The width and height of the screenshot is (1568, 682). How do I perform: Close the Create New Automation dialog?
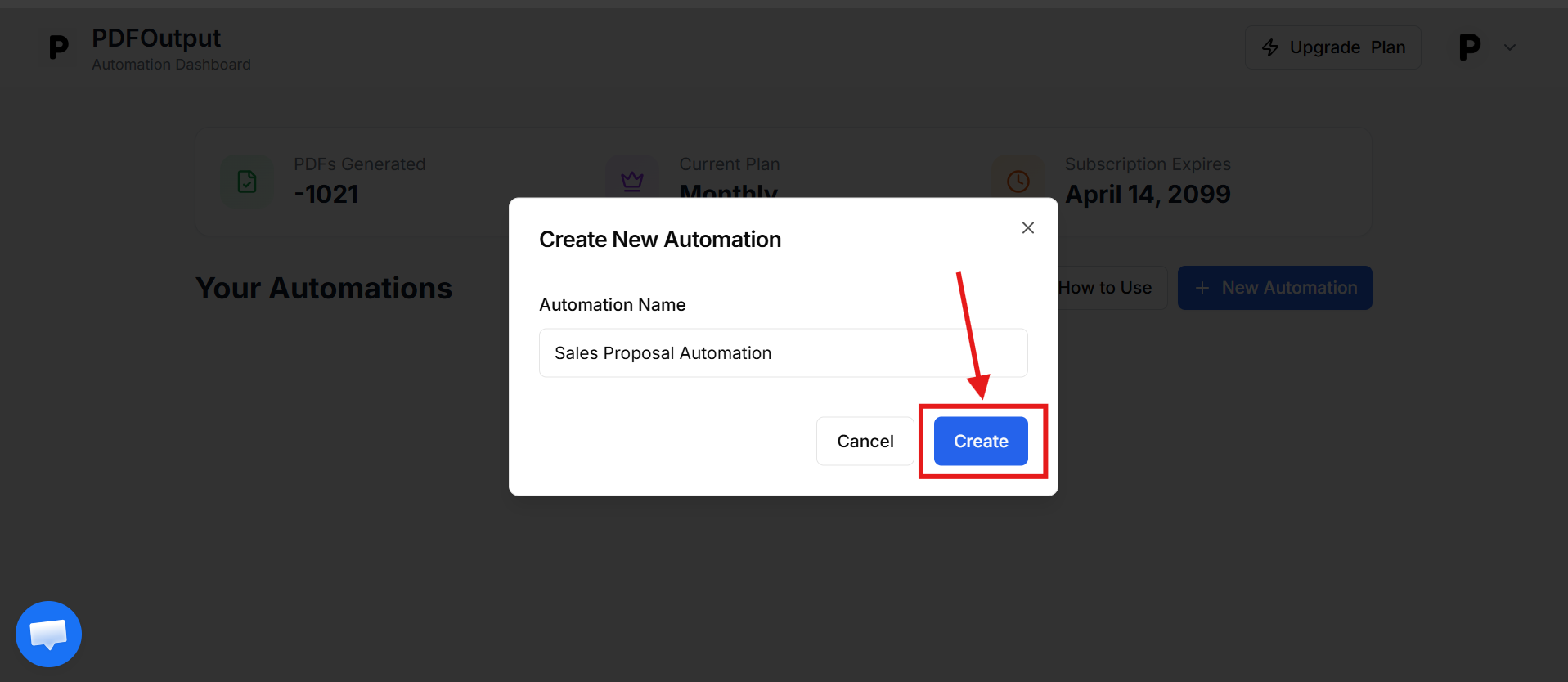coord(1028,228)
